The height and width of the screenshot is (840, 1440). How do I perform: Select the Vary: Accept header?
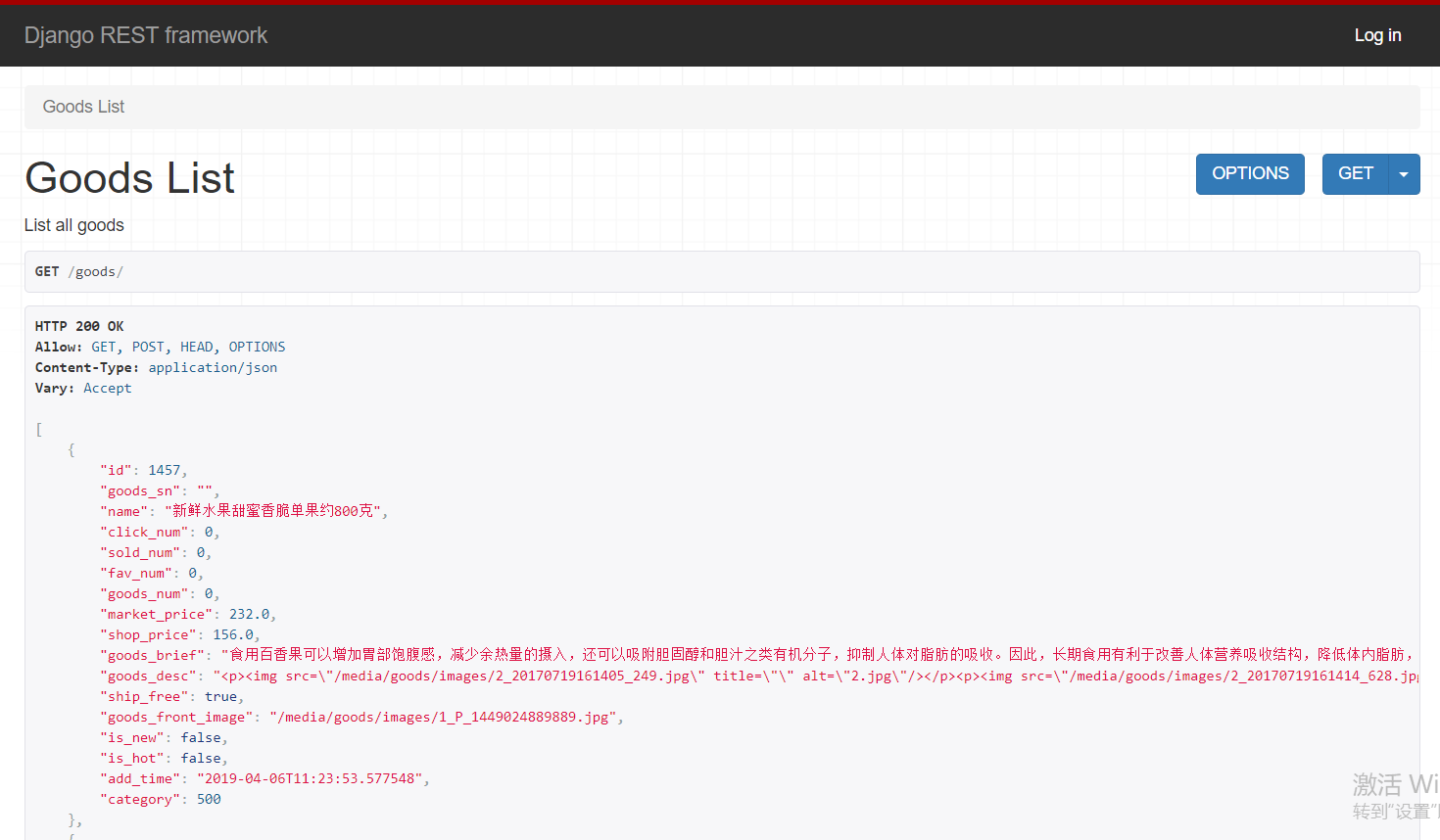[83, 388]
